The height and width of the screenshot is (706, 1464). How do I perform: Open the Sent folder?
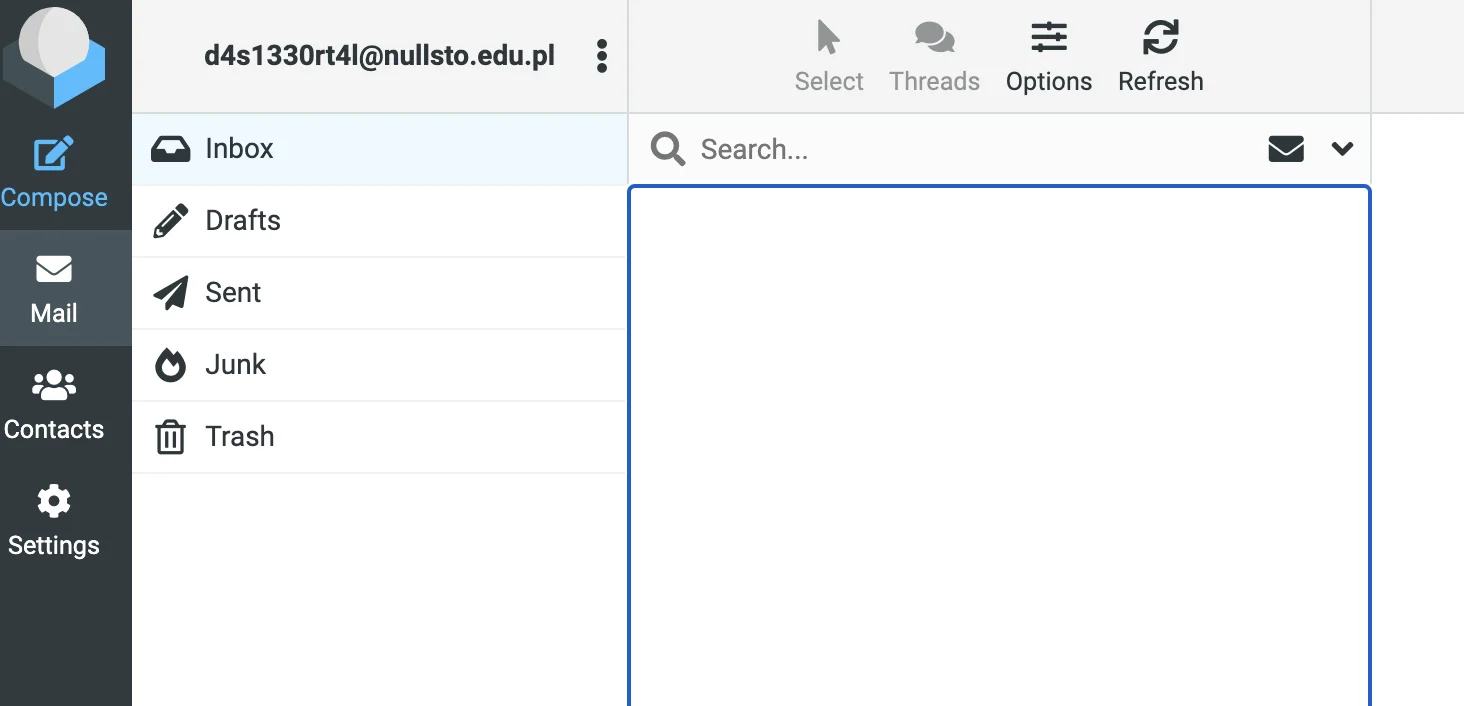pyautogui.click(x=379, y=293)
